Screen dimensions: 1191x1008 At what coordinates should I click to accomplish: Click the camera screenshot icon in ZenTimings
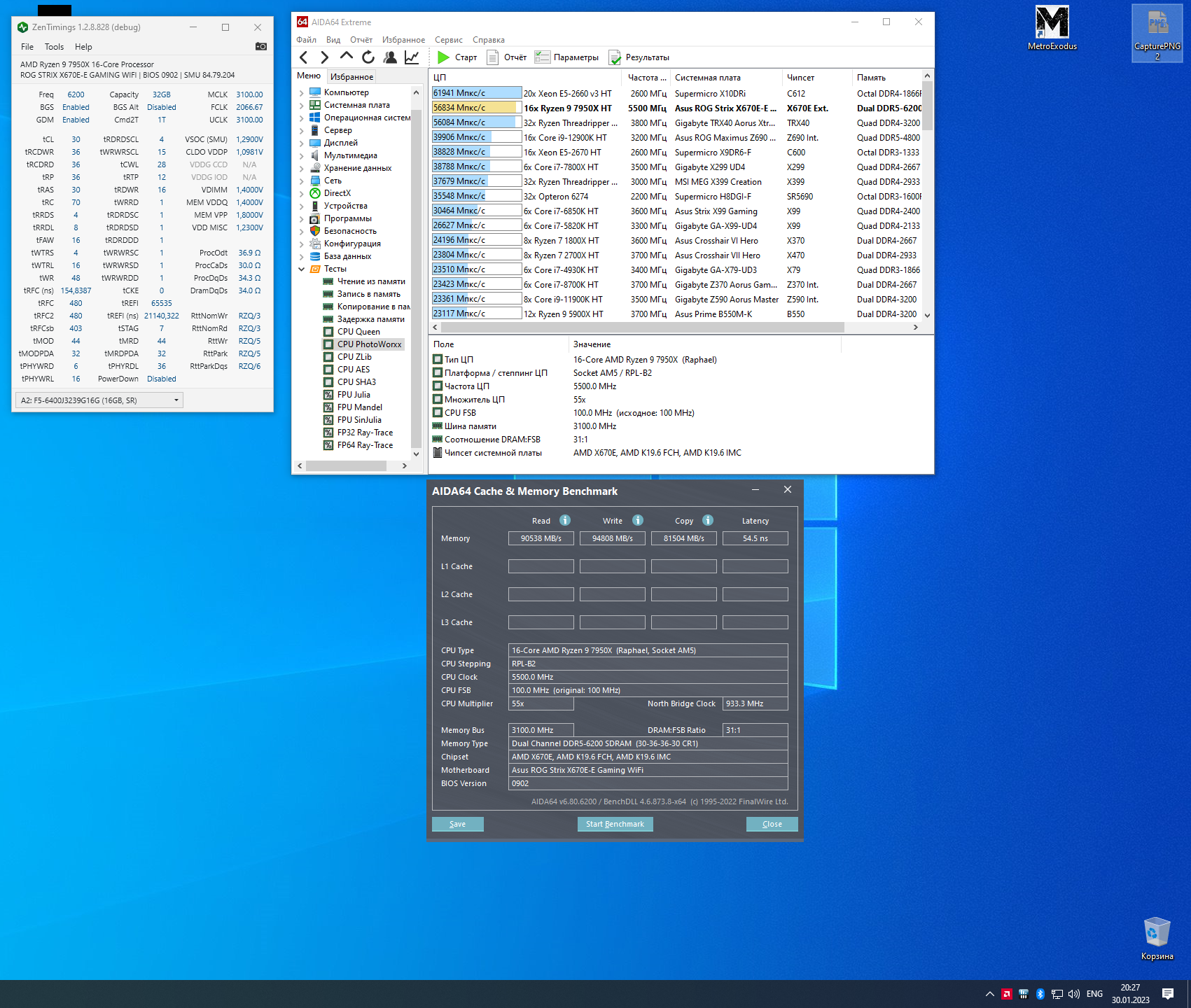[x=260, y=47]
